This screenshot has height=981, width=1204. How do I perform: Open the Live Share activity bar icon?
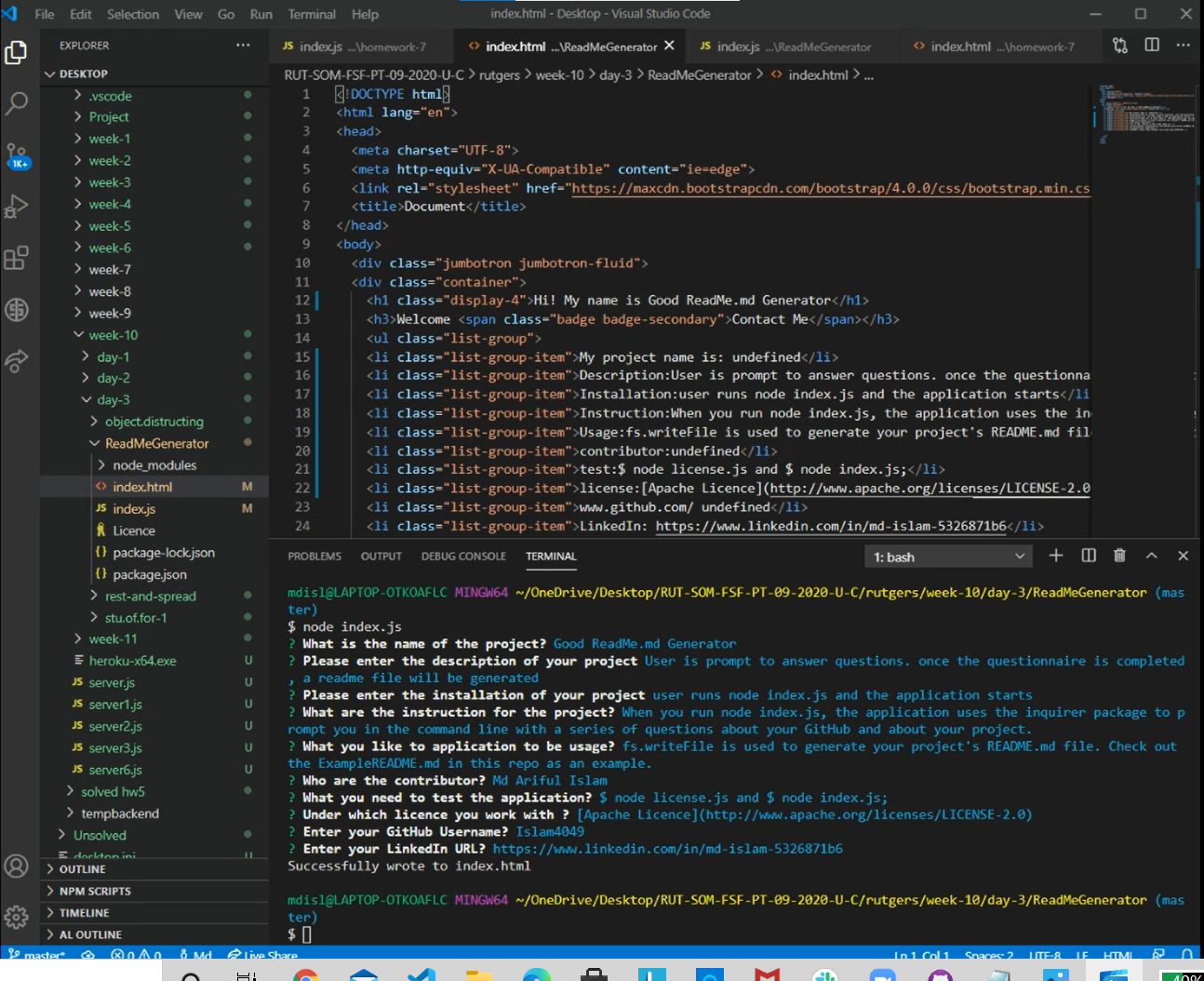[16, 361]
